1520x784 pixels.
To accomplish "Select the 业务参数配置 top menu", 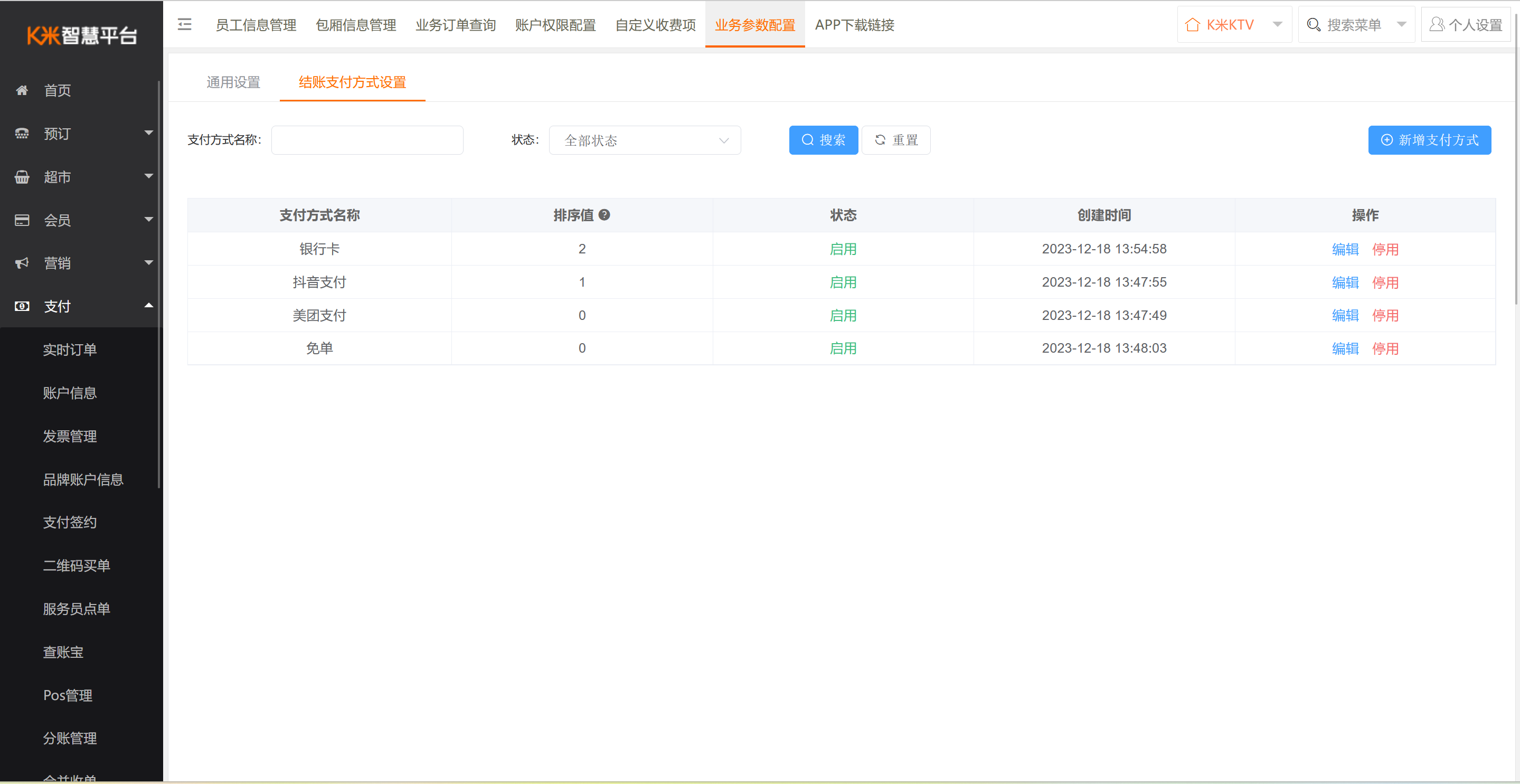I will coord(754,25).
